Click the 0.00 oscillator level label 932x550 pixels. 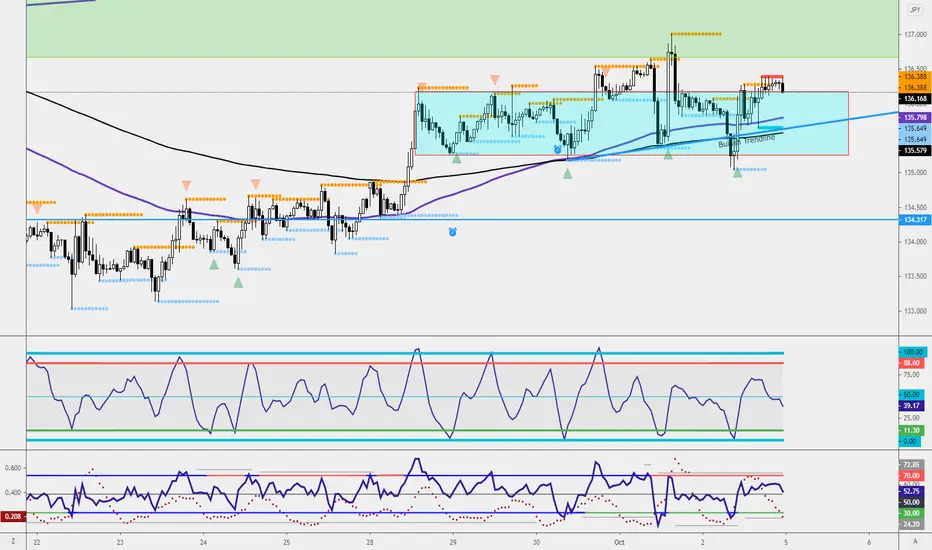tap(910, 441)
